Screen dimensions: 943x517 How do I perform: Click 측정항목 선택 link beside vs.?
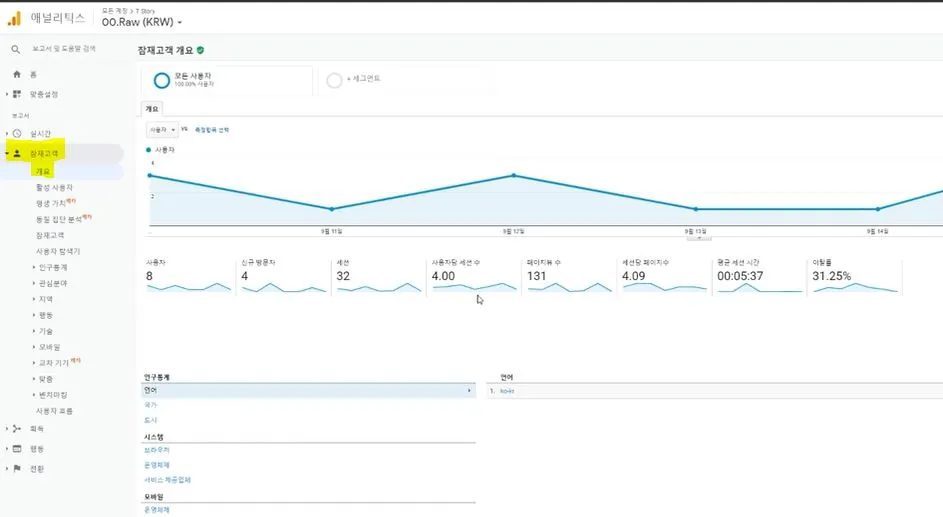click(212, 130)
